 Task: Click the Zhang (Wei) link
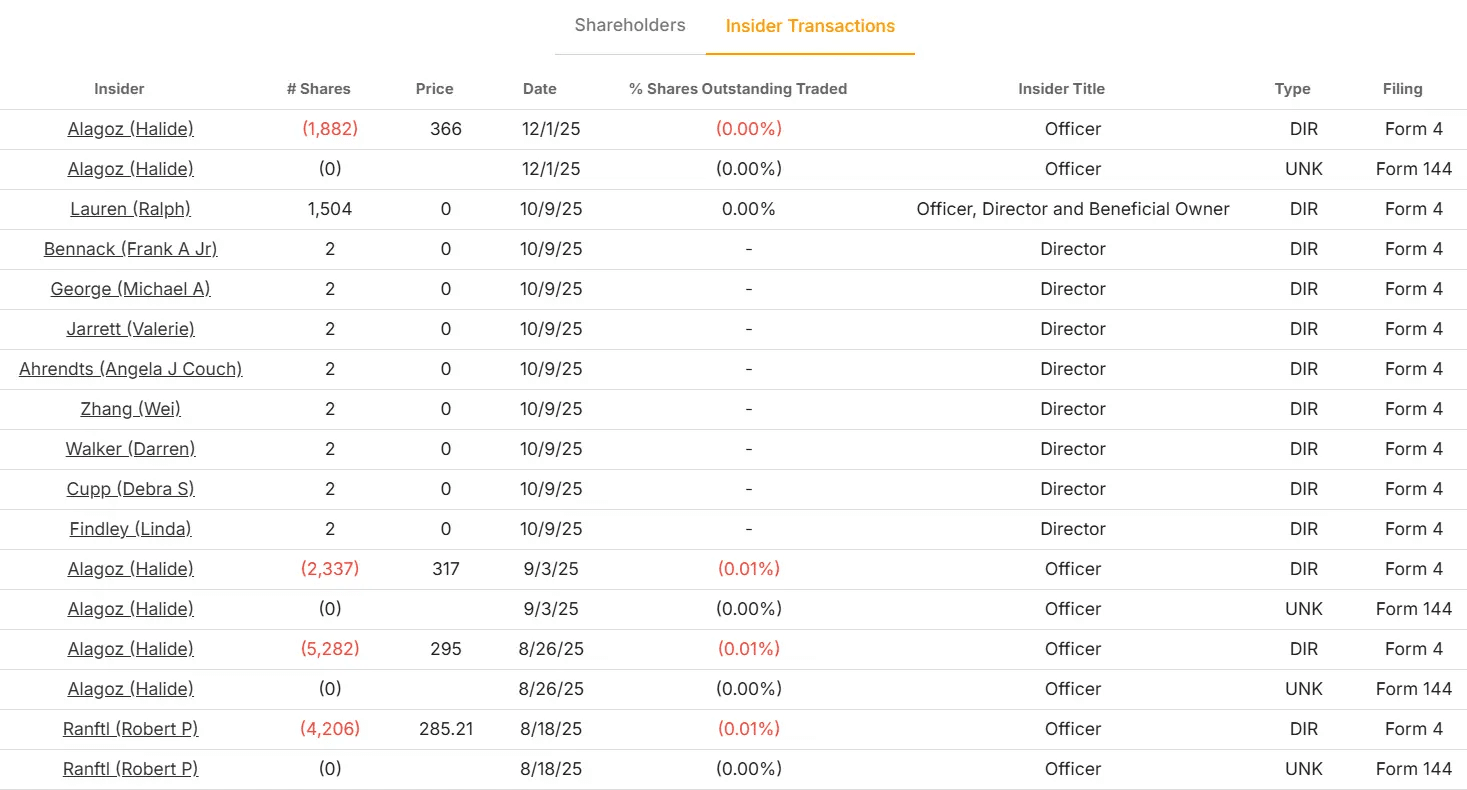click(131, 409)
